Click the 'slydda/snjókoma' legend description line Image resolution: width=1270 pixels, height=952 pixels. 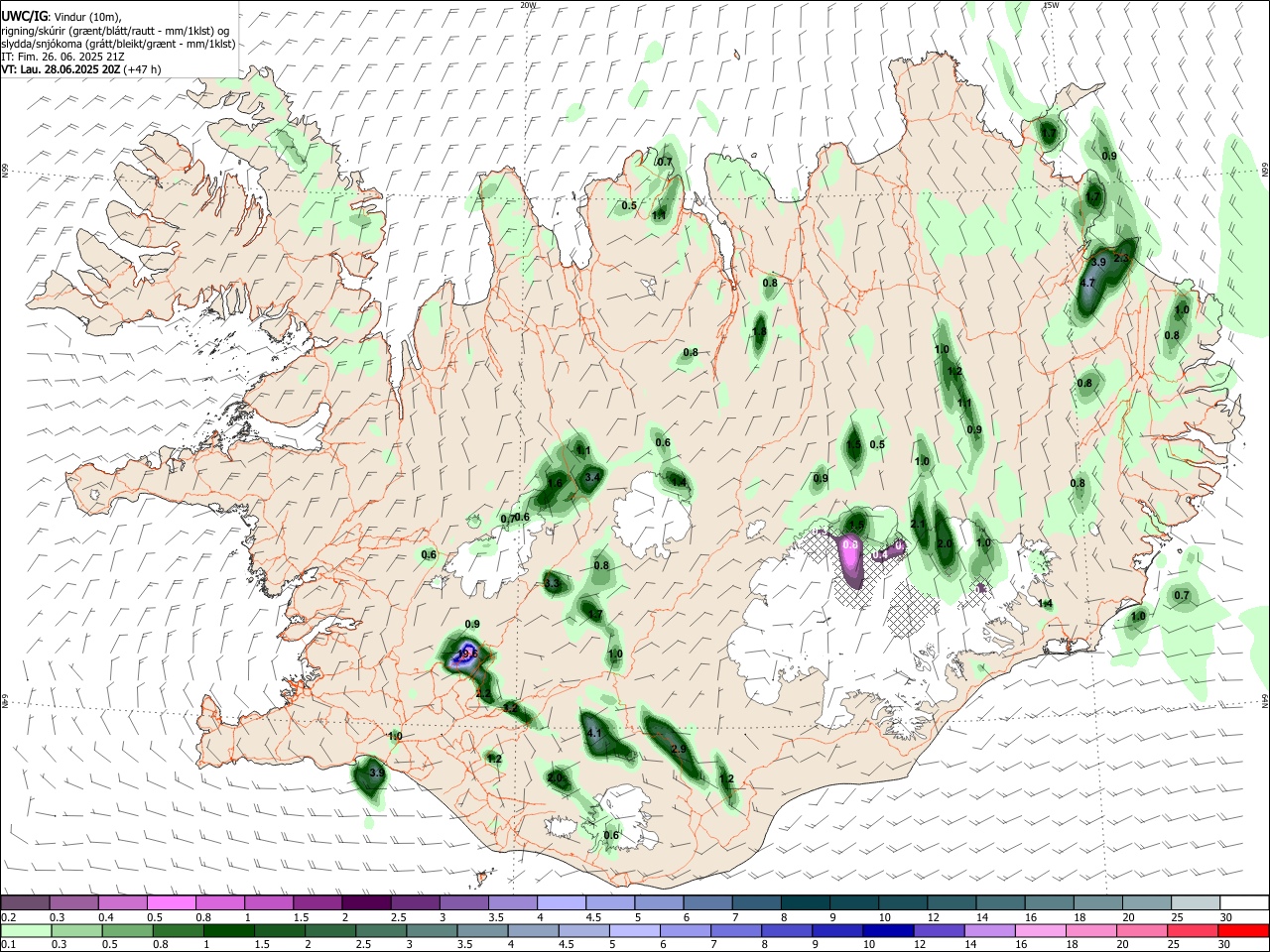(118, 44)
